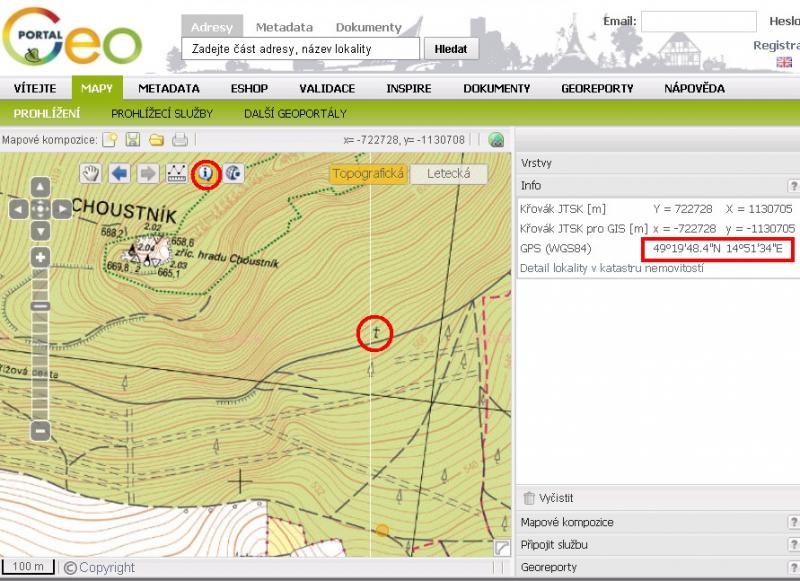800x581 pixels.
Task: Open the METADATA menu tab
Action: click(x=169, y=88)
